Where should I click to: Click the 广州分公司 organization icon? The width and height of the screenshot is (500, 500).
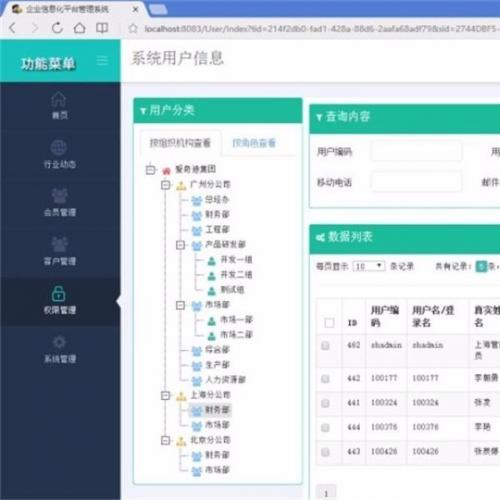tap(181, 185)
